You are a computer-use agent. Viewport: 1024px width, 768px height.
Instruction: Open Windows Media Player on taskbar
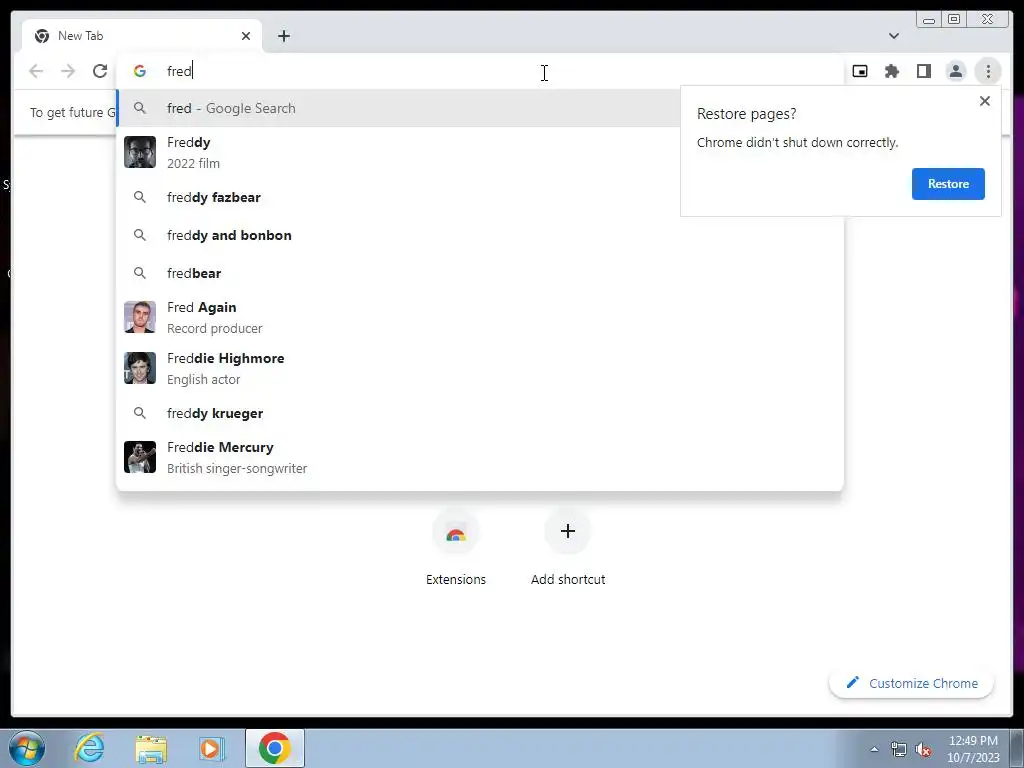click(x=212, y=748)
